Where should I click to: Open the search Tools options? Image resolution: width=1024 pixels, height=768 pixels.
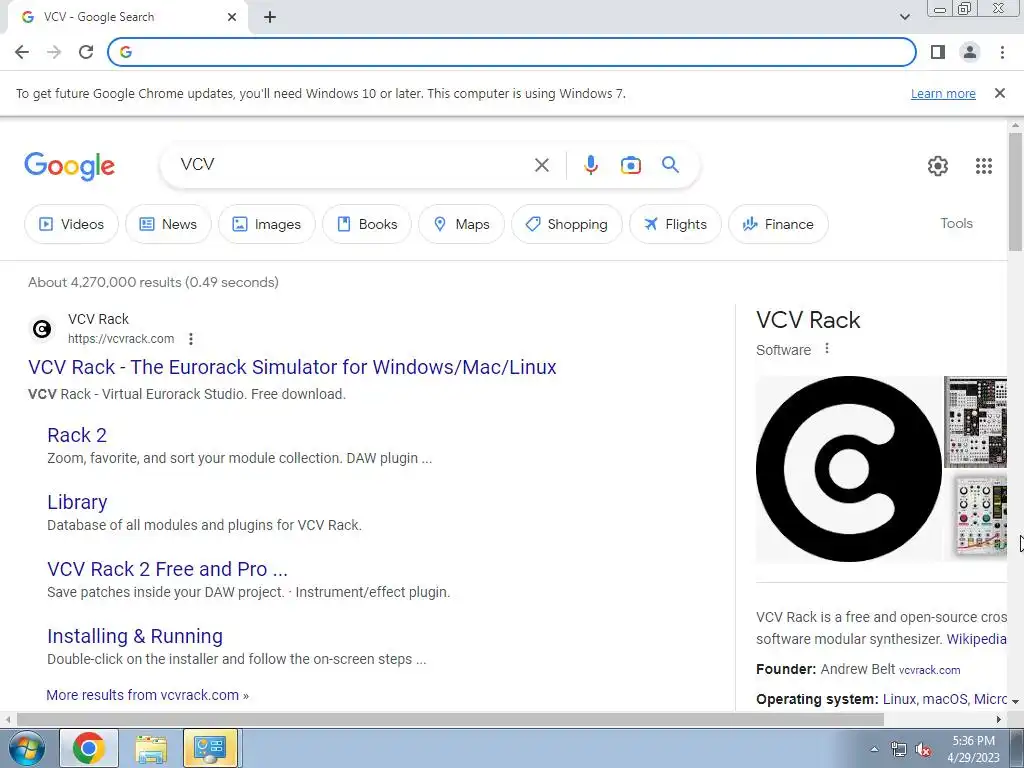coord(956,223)
